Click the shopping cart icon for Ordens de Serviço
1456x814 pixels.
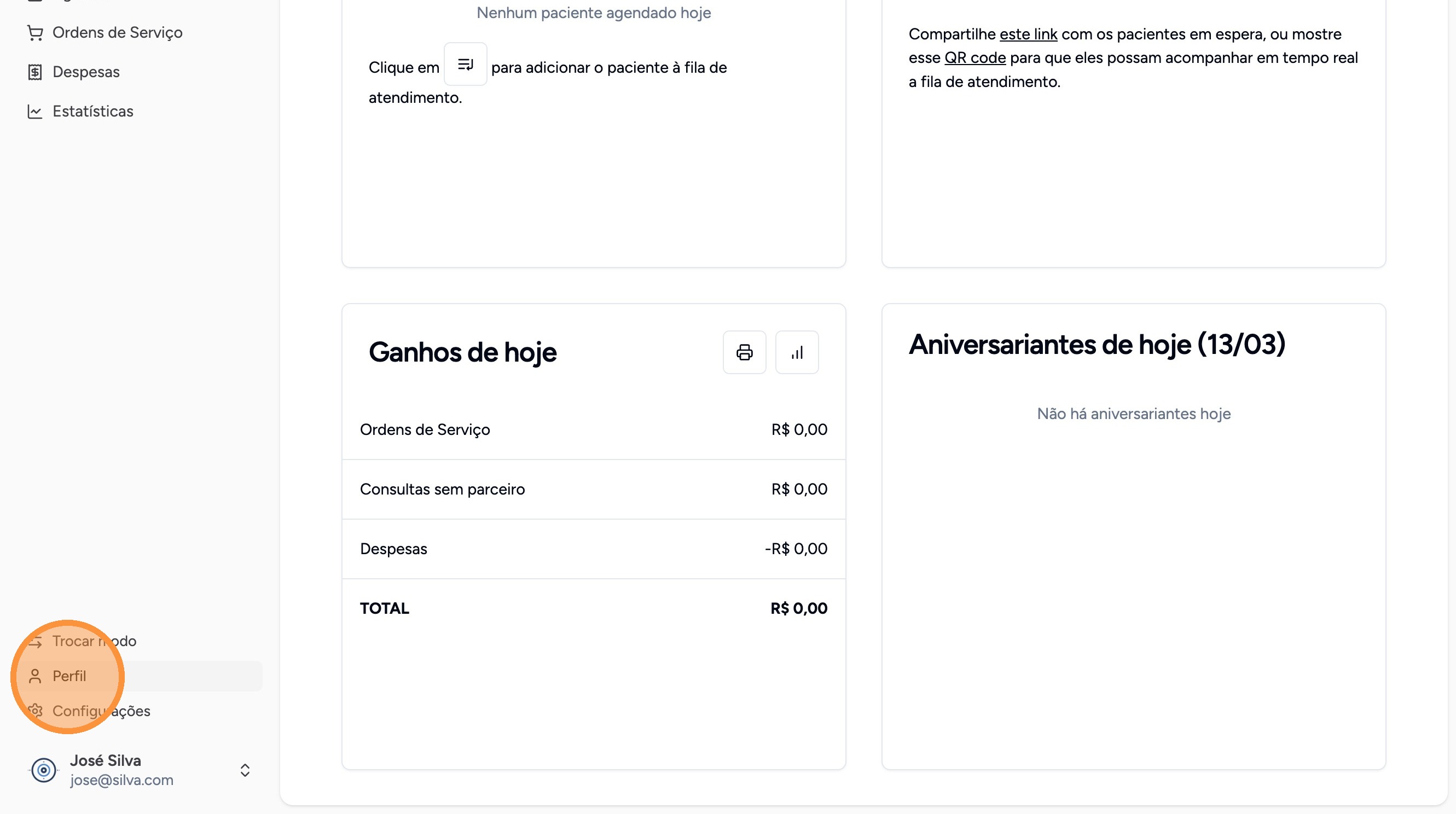35,33
